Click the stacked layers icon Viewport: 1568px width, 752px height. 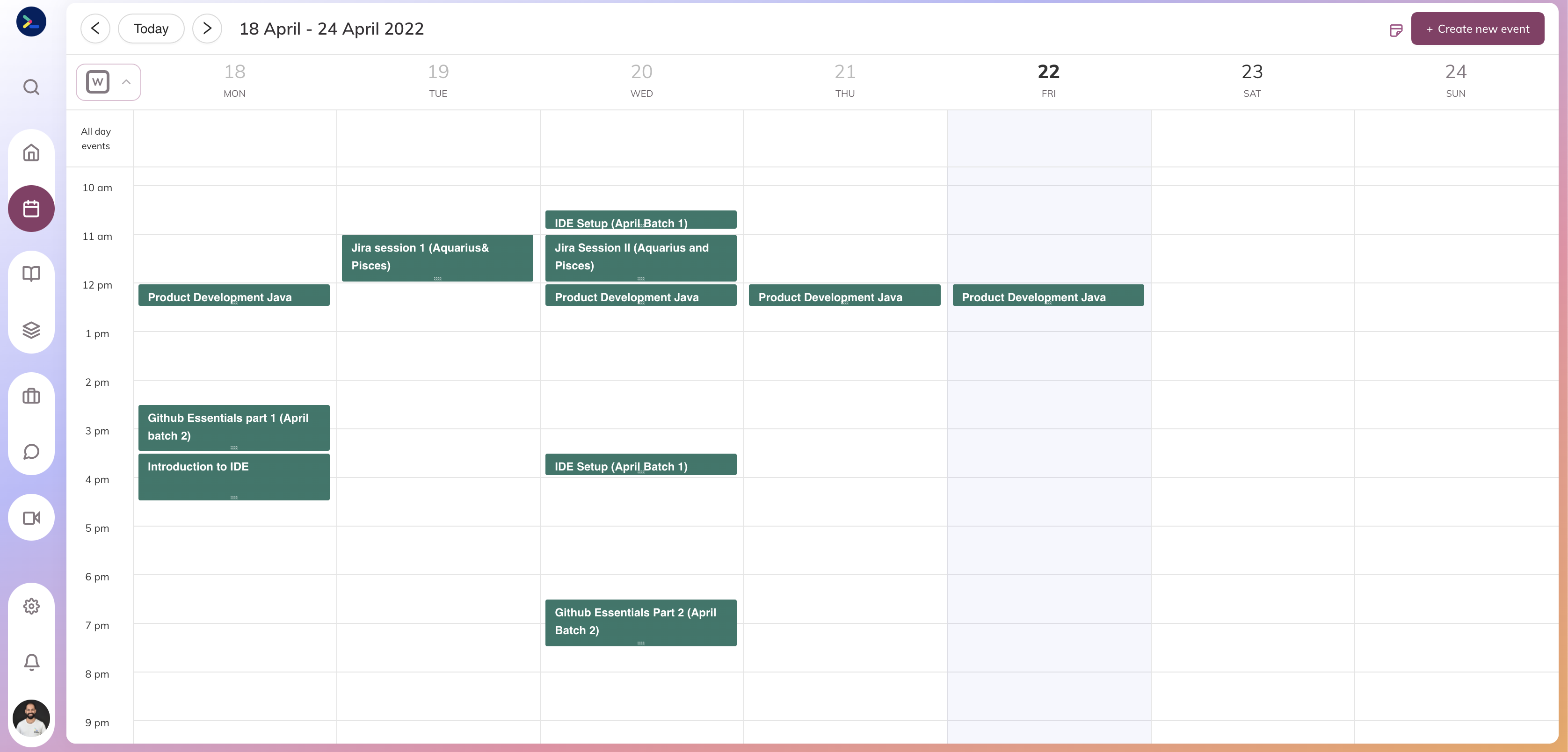(x=31, y=330)
